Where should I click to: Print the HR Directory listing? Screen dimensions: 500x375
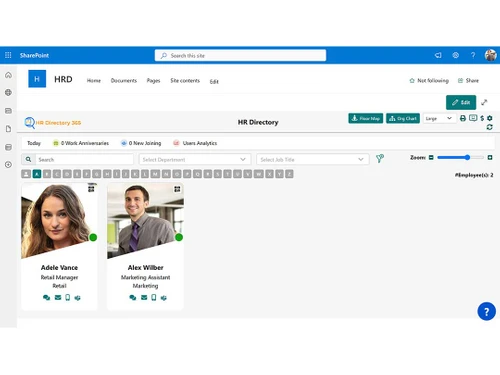click(x=463, y=118)
